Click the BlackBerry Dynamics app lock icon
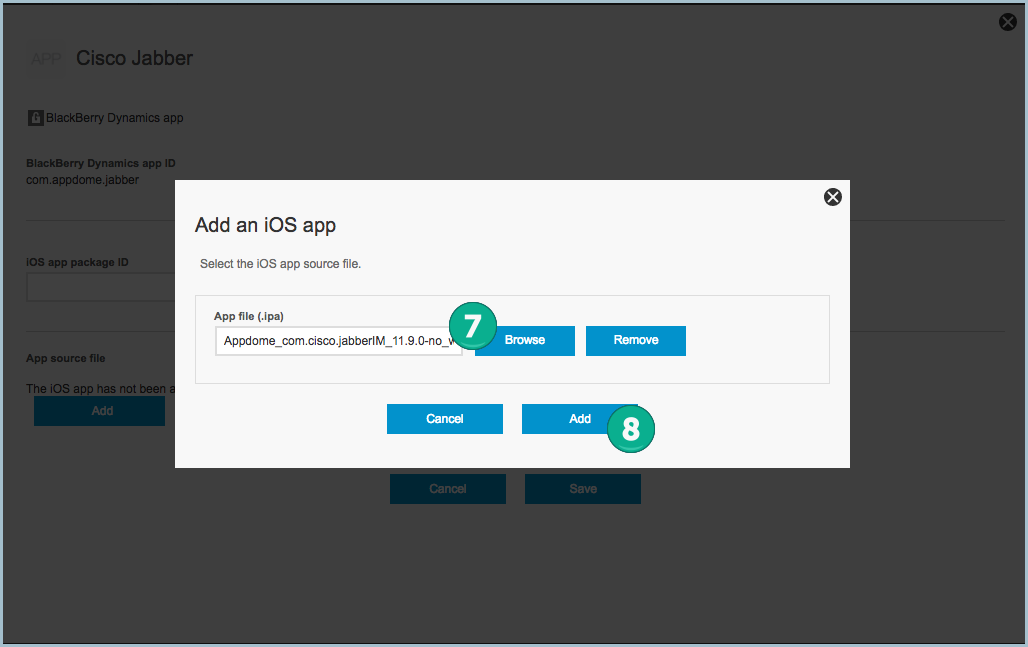 (x=35, y=118)
